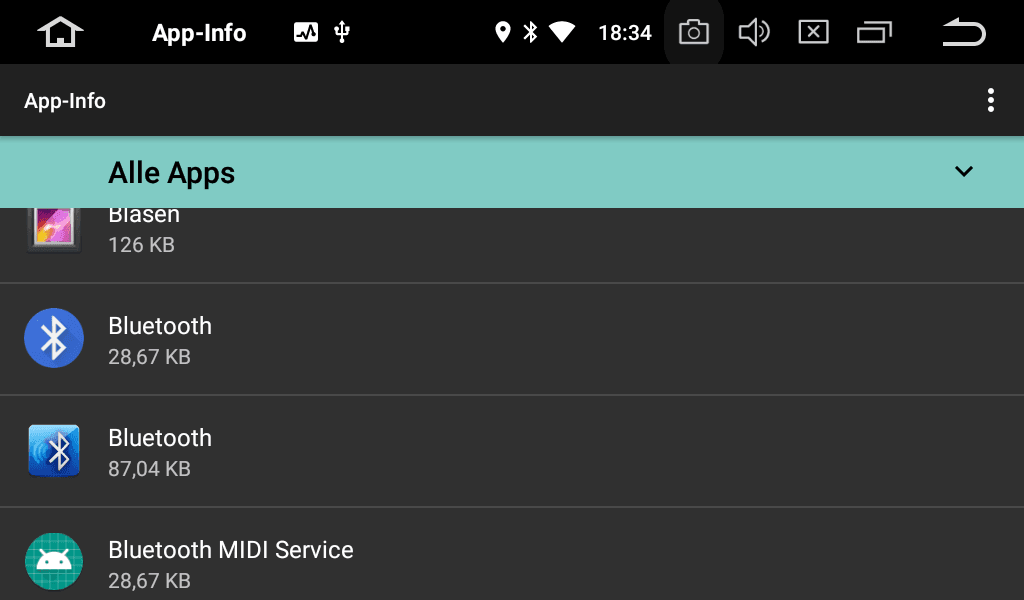Open the Blasen 126 KB app entry
The height and width of the screenshot is (600, 1024).
[x=512, y=245]
